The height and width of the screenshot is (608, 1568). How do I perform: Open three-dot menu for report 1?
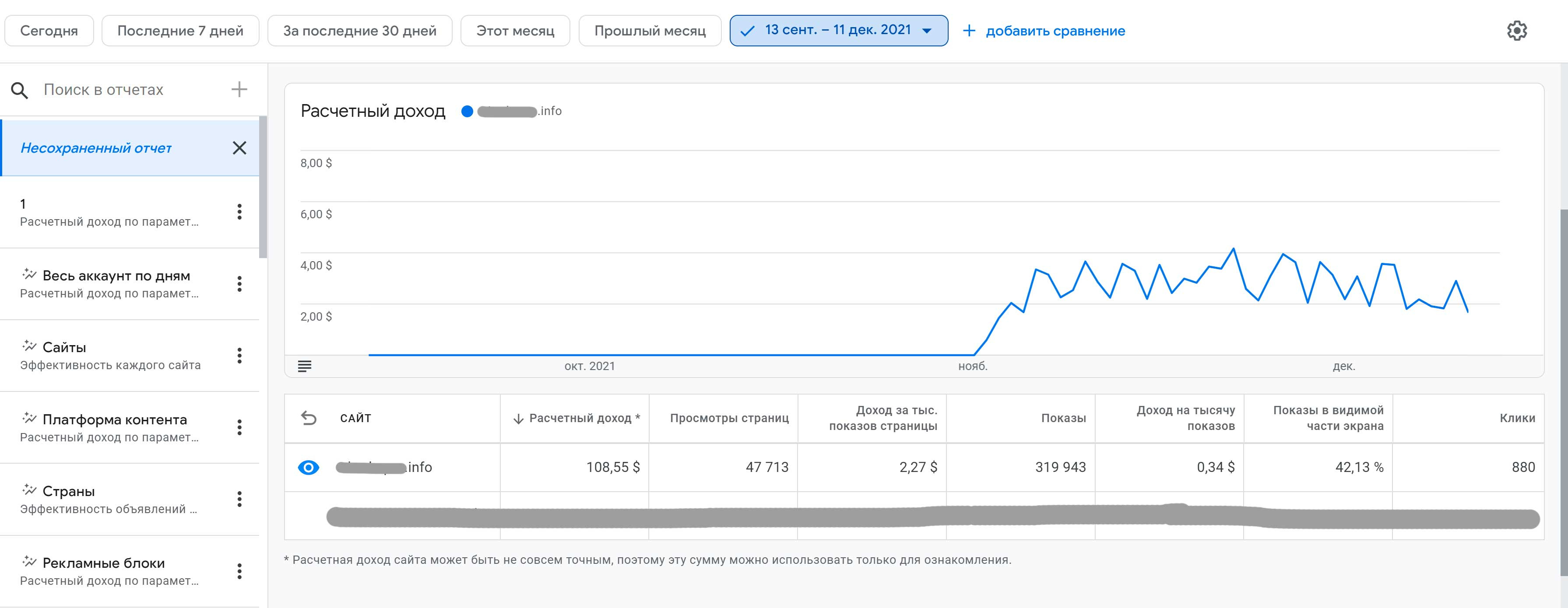point(239,212)
